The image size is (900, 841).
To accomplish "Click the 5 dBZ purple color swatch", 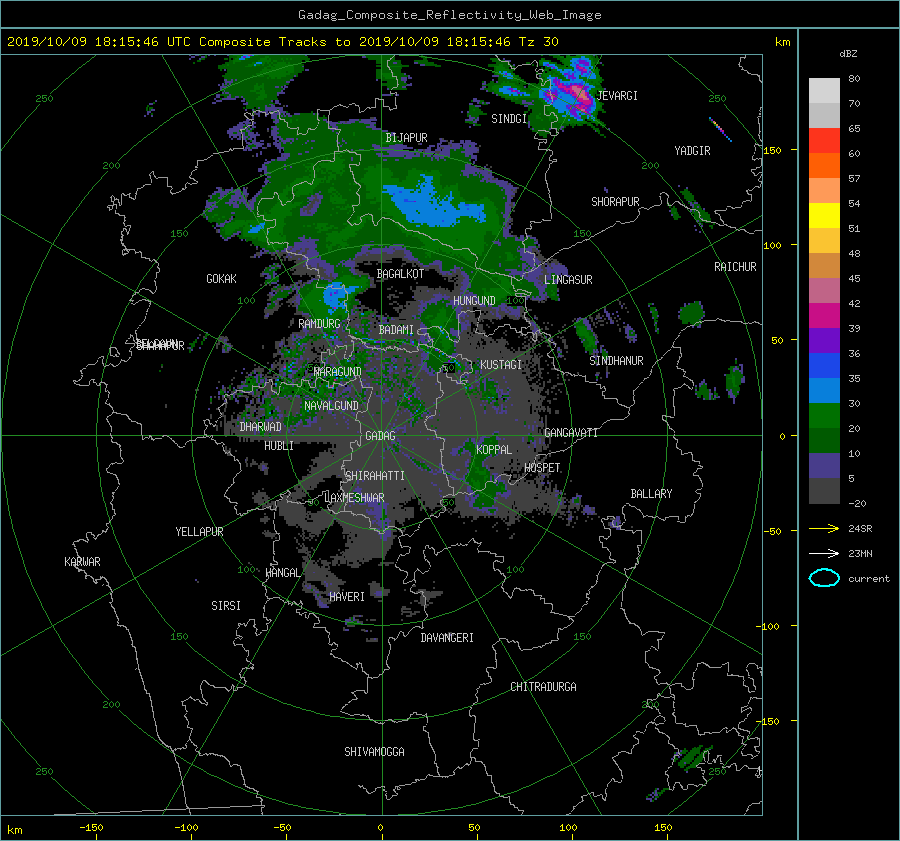I will tap(824, 466).
